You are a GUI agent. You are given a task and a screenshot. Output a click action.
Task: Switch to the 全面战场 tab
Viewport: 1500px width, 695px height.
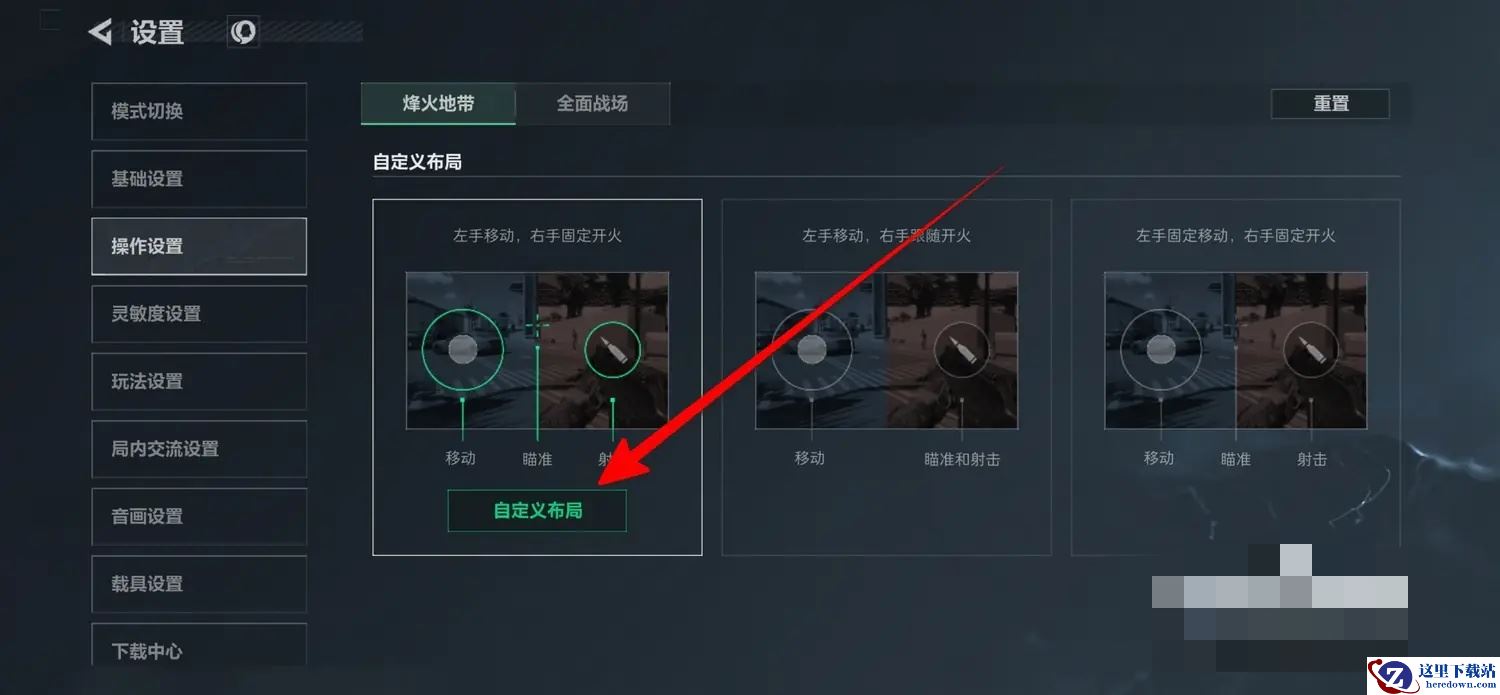tap(593, 103)
